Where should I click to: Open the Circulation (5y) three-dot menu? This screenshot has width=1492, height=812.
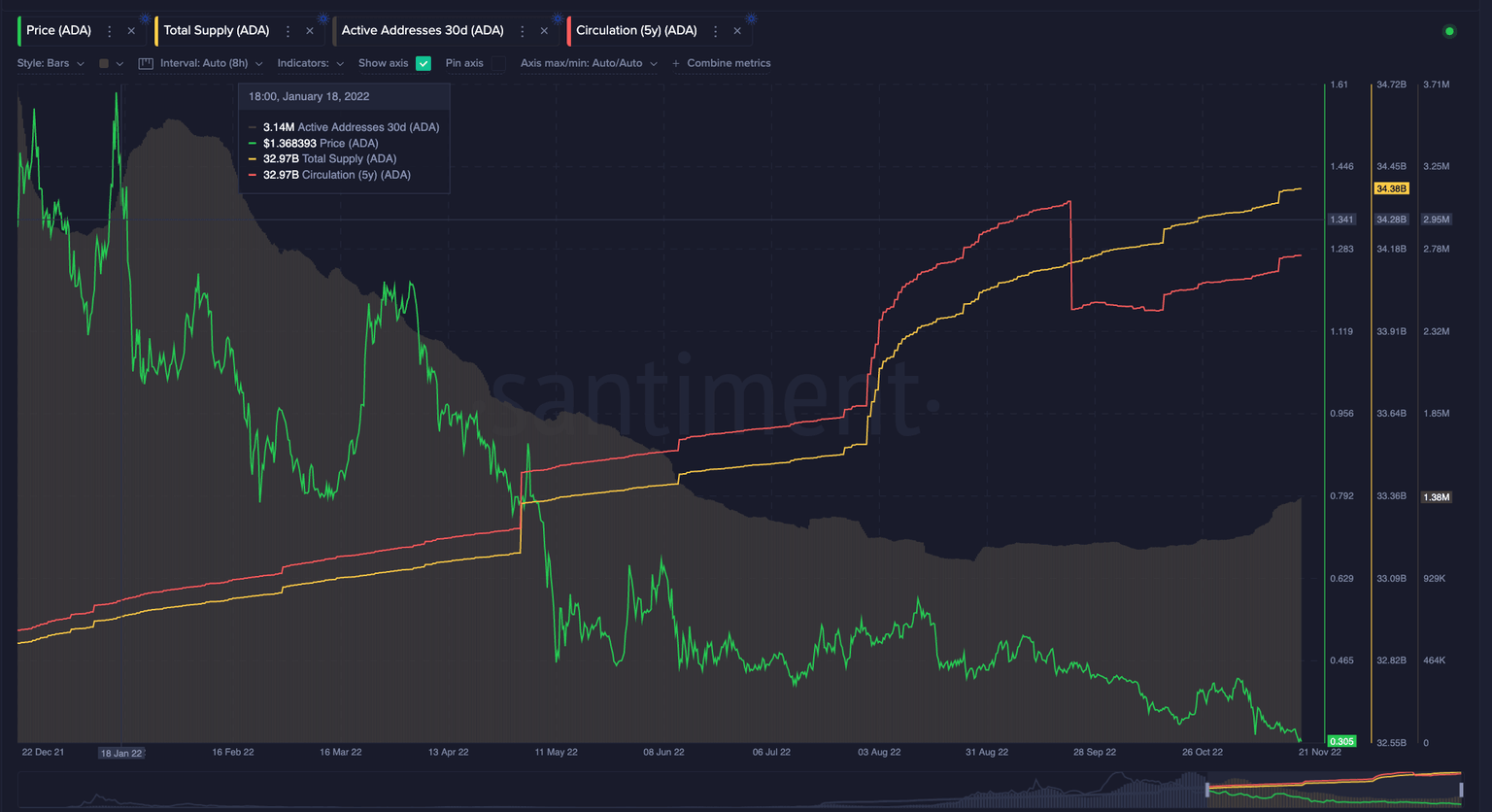tap(715, 30)
